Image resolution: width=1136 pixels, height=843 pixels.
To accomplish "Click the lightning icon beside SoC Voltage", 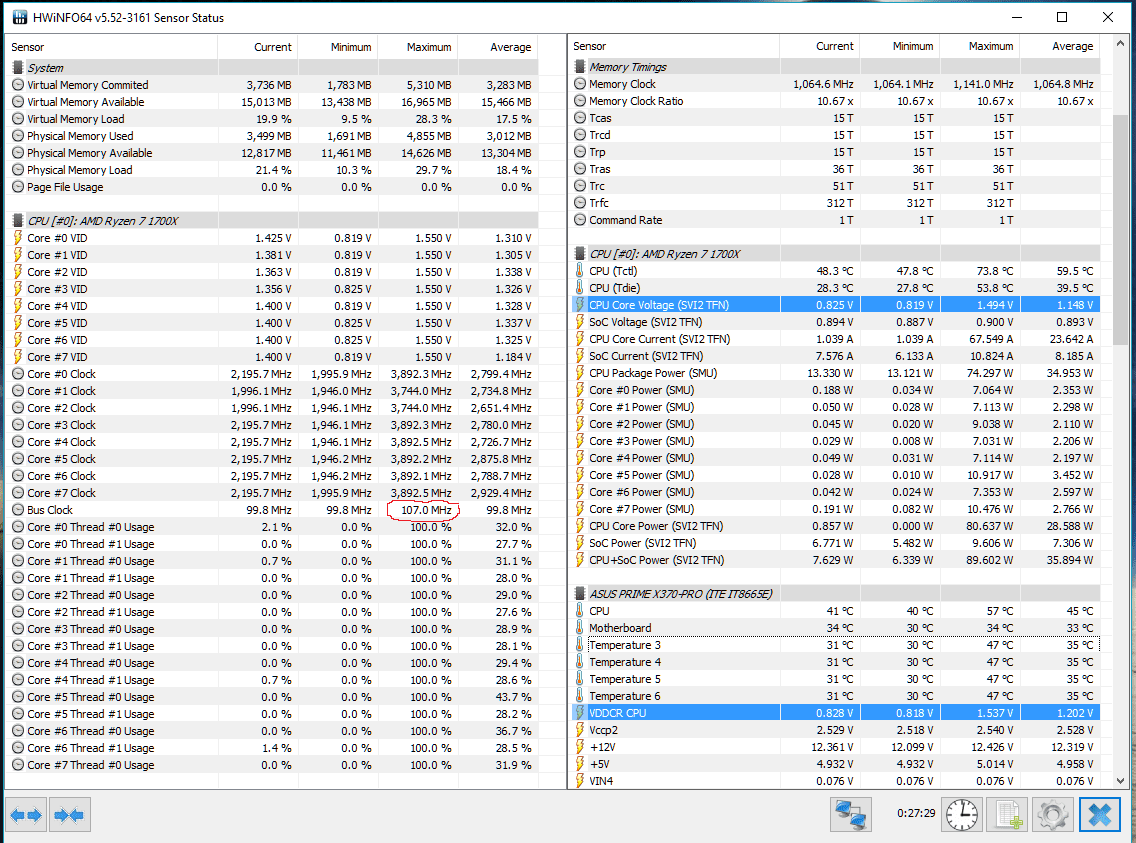I will click(x=580, y=322).
